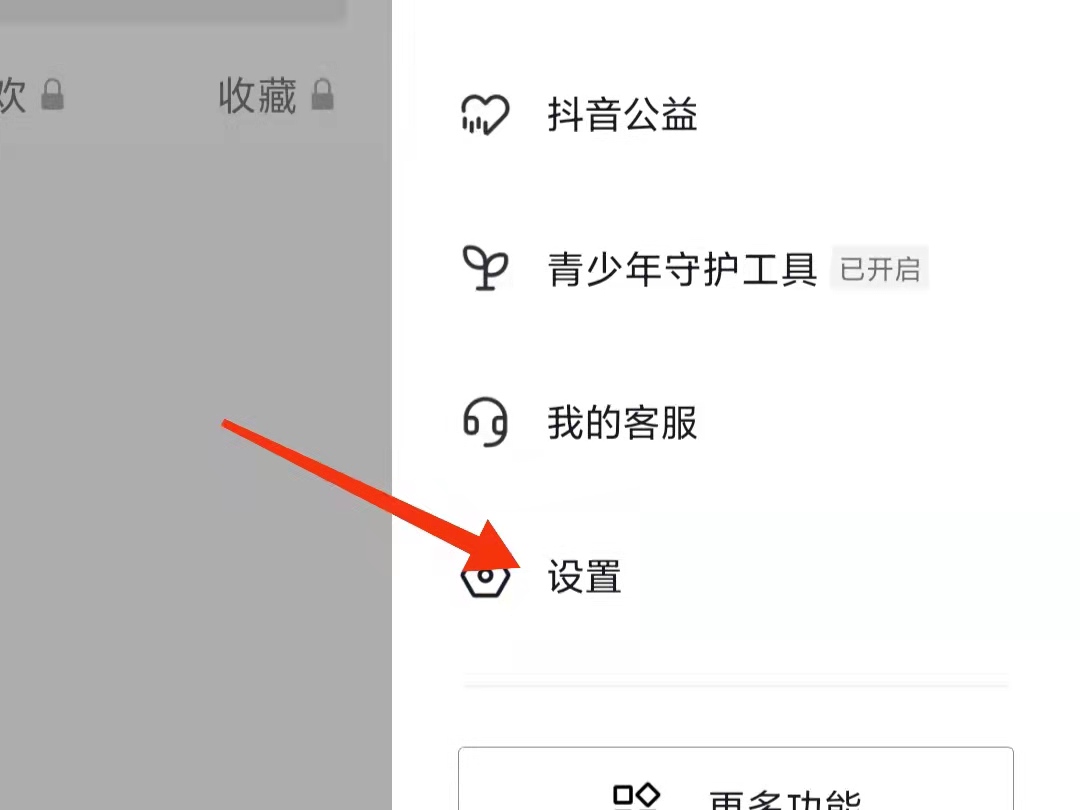Tap the lock icon beside the 喜欢 tab
This screenshot has width=1080, height=810.
pyautogui.click(x=52, y=94)
